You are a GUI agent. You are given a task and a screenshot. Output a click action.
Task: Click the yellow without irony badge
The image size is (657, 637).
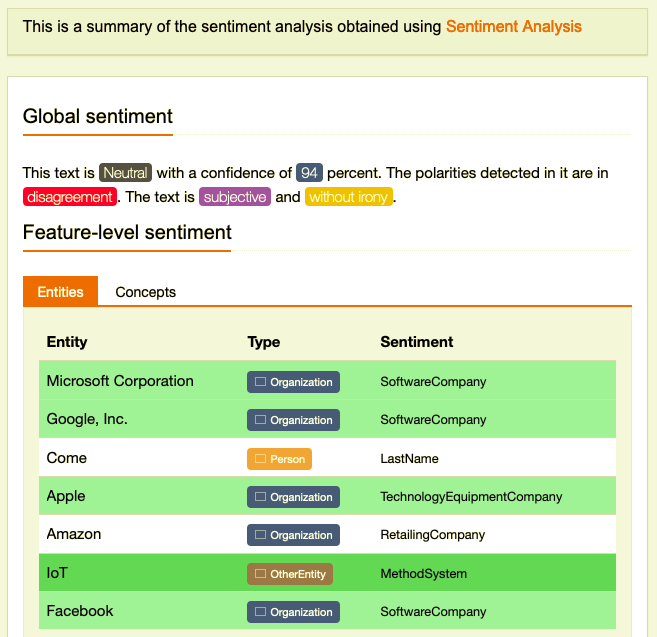click(349, 197)
